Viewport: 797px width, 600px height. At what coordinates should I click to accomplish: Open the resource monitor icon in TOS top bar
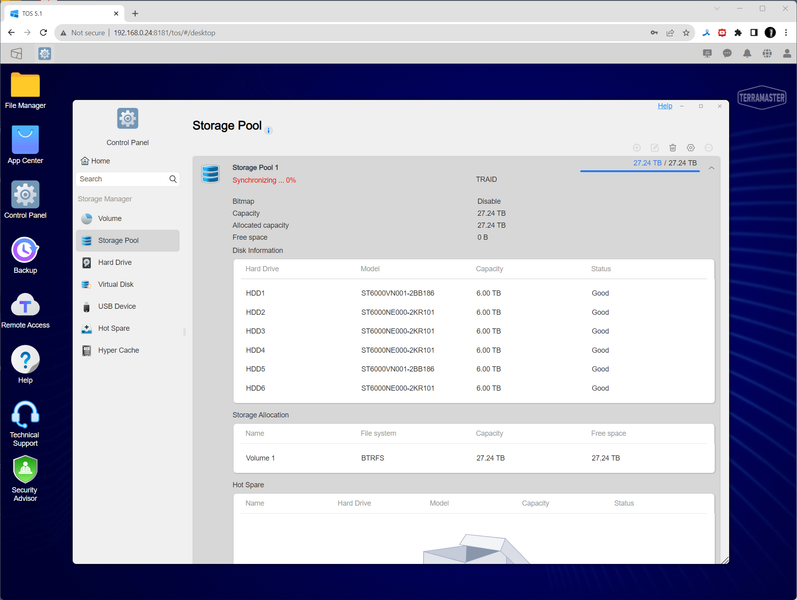point(707,53)
